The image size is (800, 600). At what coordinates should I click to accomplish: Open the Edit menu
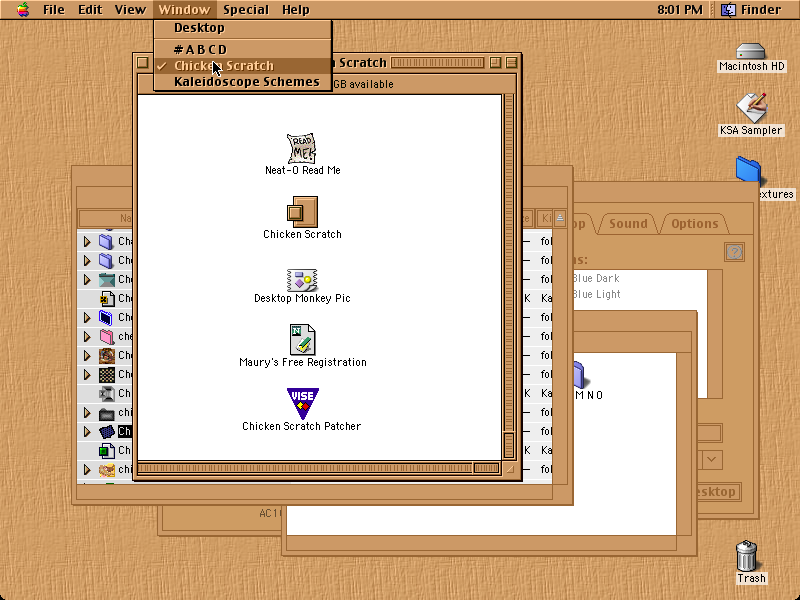pyautogui.click(x=90, y=10)
